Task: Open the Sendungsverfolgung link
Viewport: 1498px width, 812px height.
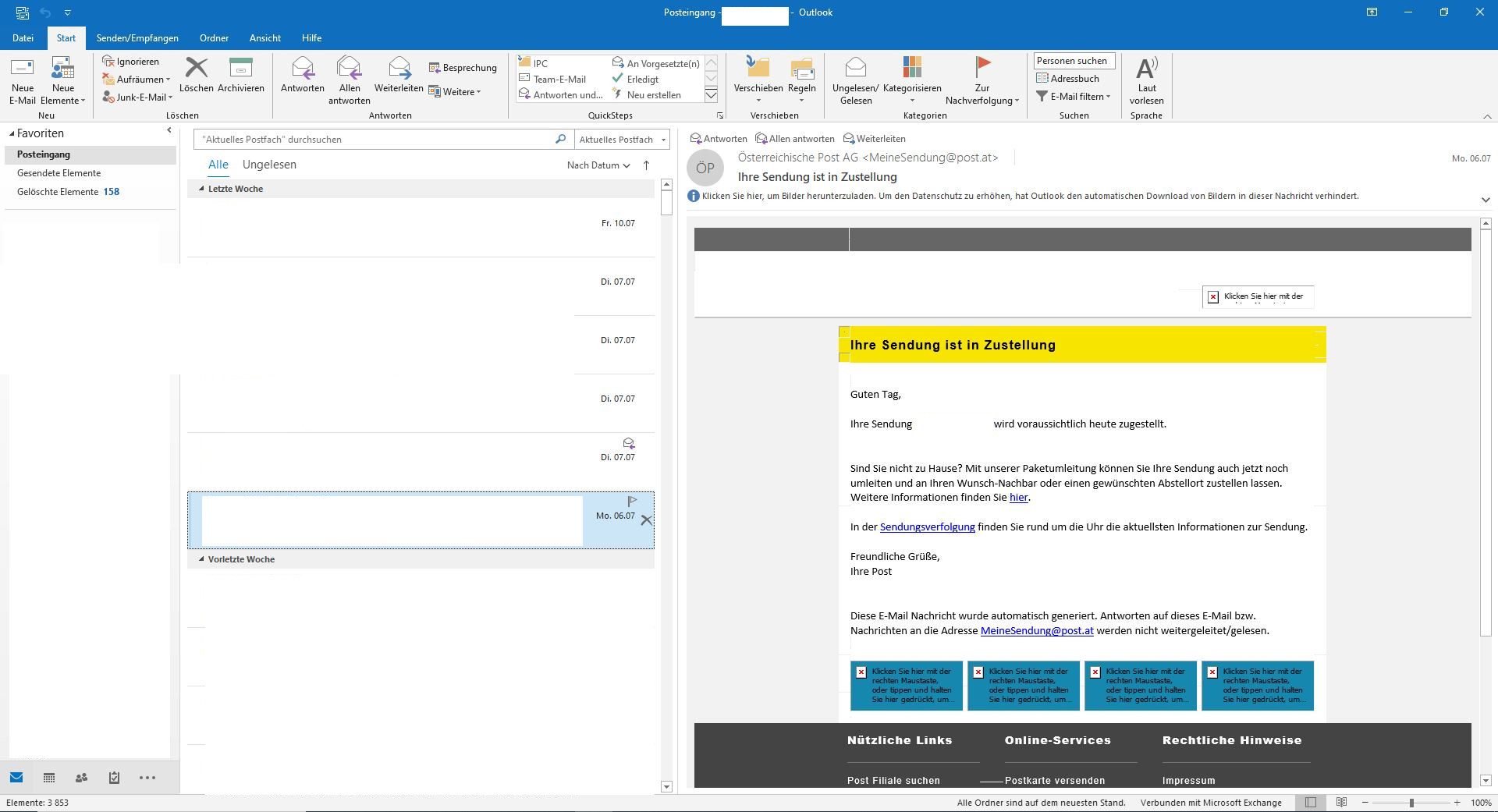Action: tap(928, 527)
